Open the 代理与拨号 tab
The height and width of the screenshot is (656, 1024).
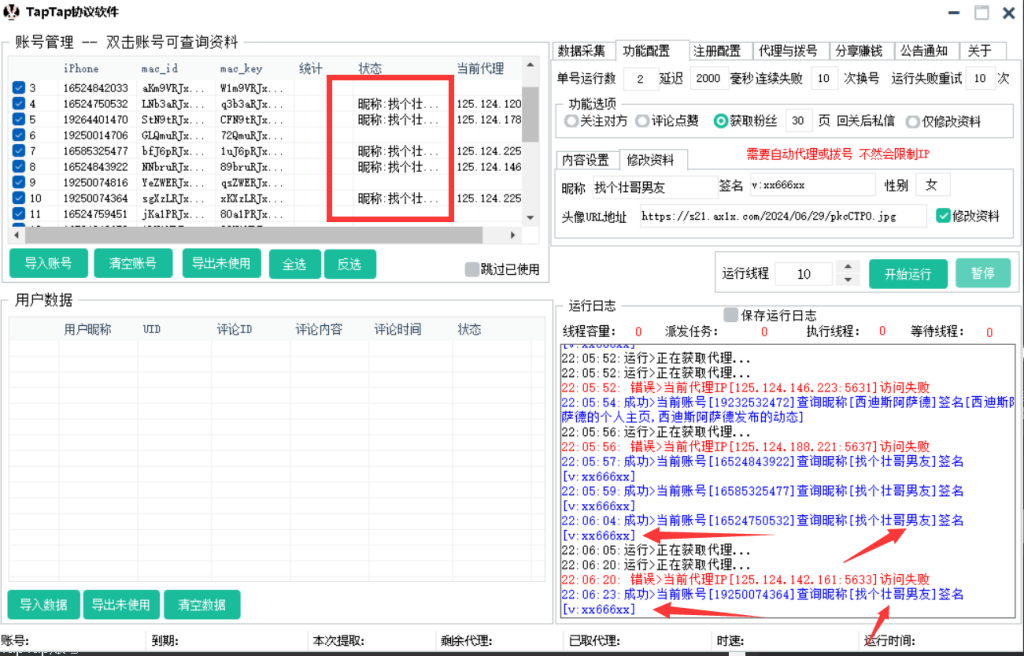pyautogui.click(x=790, y=51)
